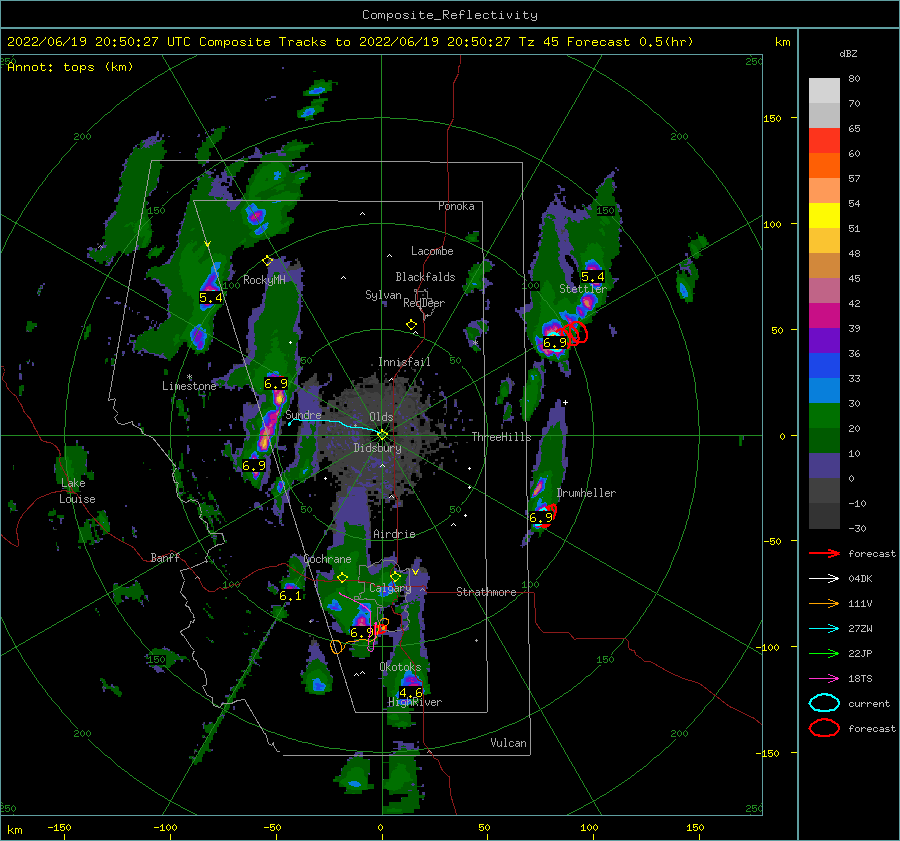
Task: Click the 5.4 tops label west of RockyMH
Action: point(211,297)
